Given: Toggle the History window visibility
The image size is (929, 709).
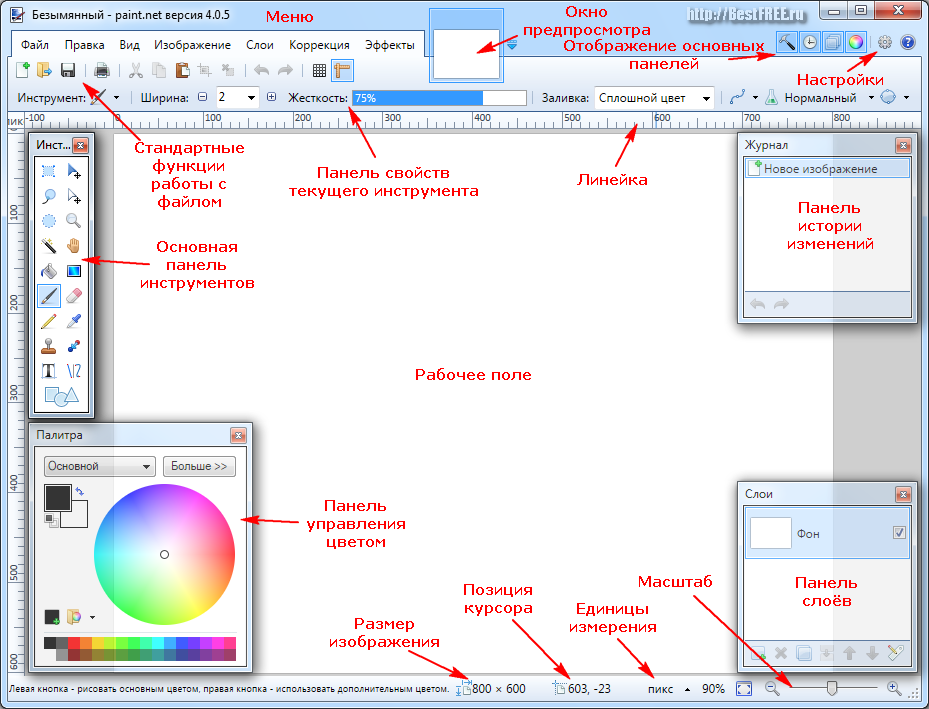Looking at the screenshot, I should (x=810, y=42).
